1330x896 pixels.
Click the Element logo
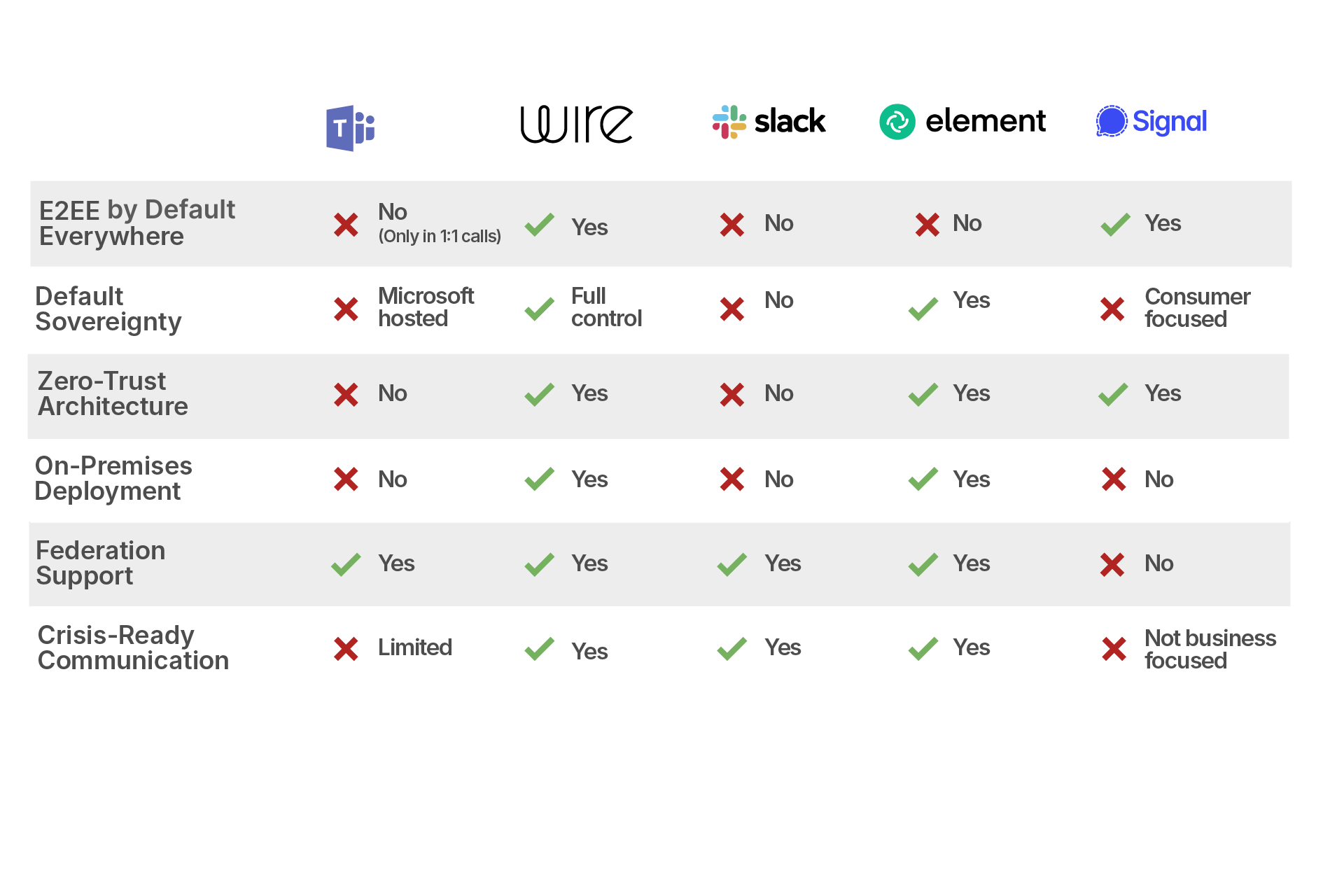click(x=962, y=122)
